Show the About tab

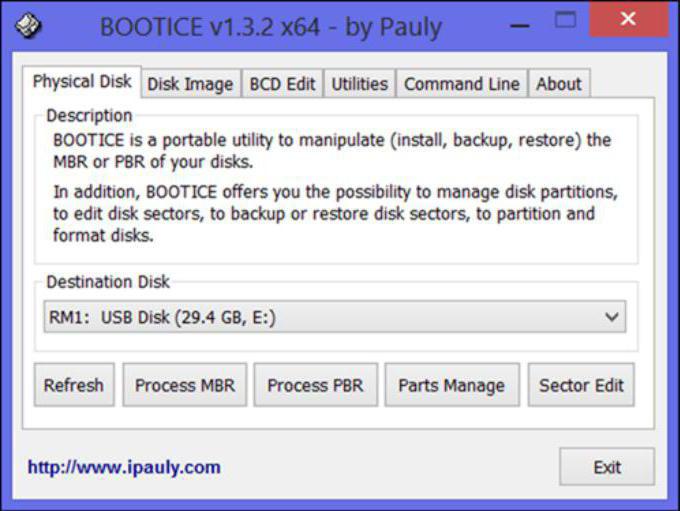[x=559, y=84]
